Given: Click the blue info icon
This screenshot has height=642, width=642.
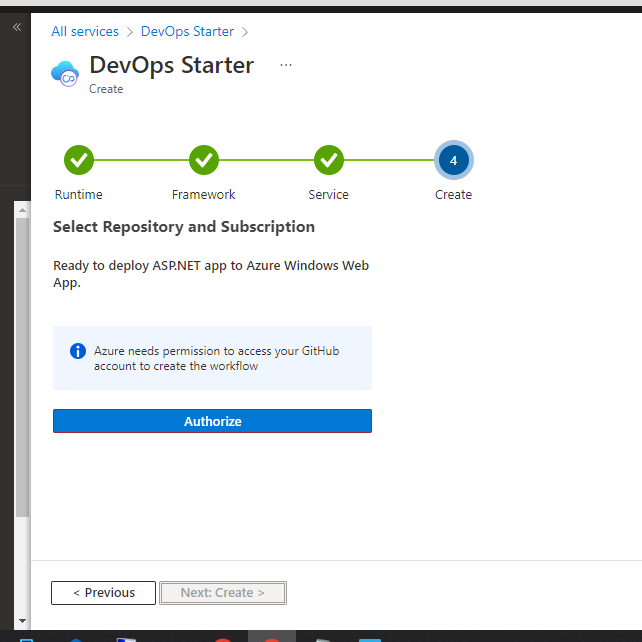Looking at the screenshot, I should (x=77, y=351).
